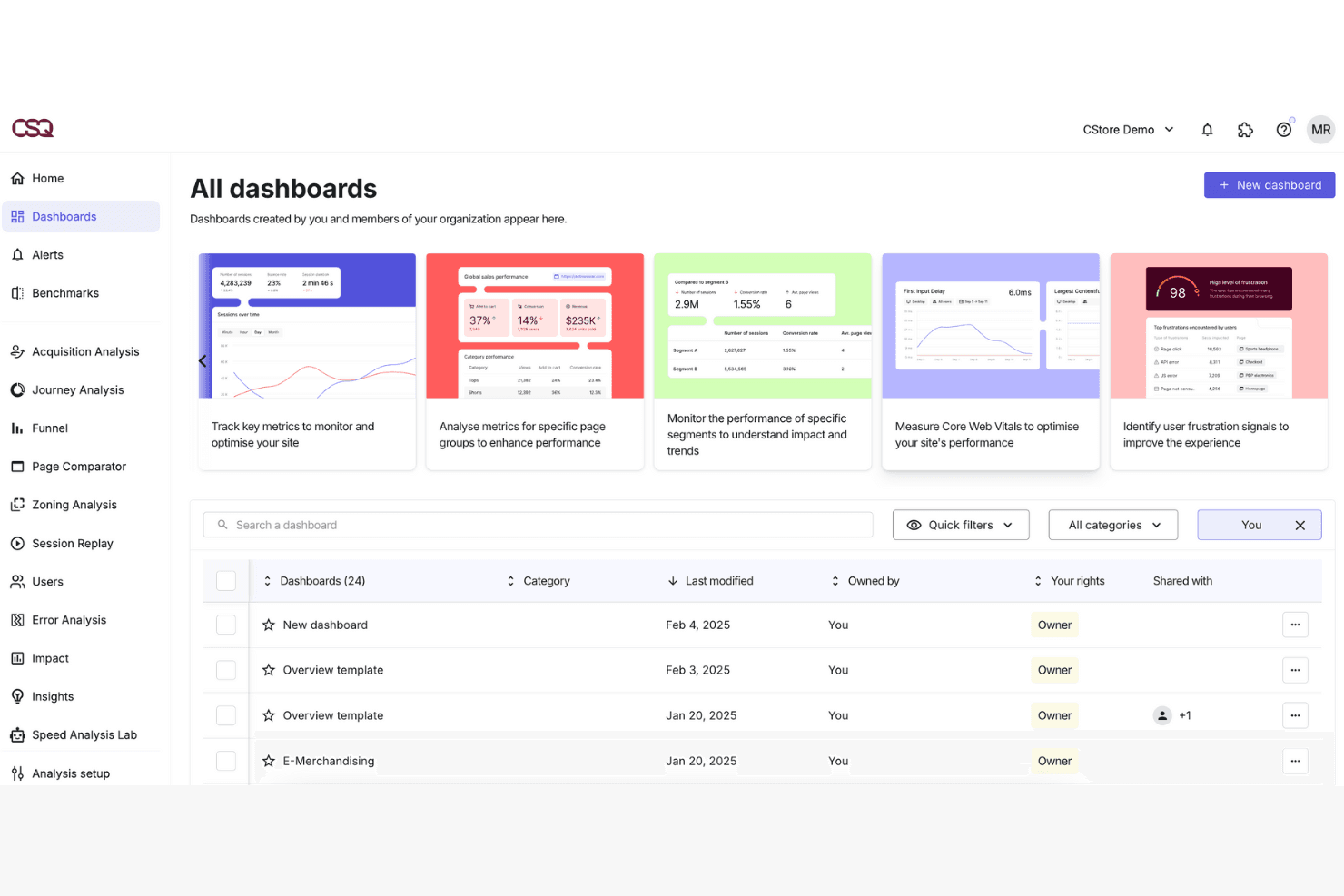Toggle the select-all dashboards checkbox
1344x896 pixels.
pos(226,581)
